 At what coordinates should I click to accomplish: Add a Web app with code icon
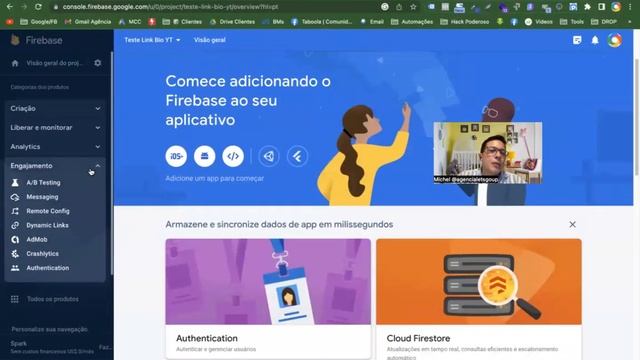[x=233, y=156]
